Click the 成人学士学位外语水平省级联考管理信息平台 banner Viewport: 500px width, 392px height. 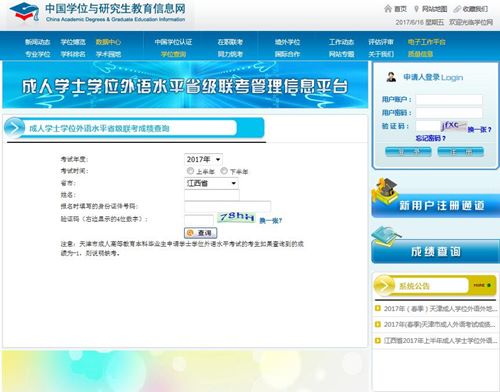(x=185, y=85)
